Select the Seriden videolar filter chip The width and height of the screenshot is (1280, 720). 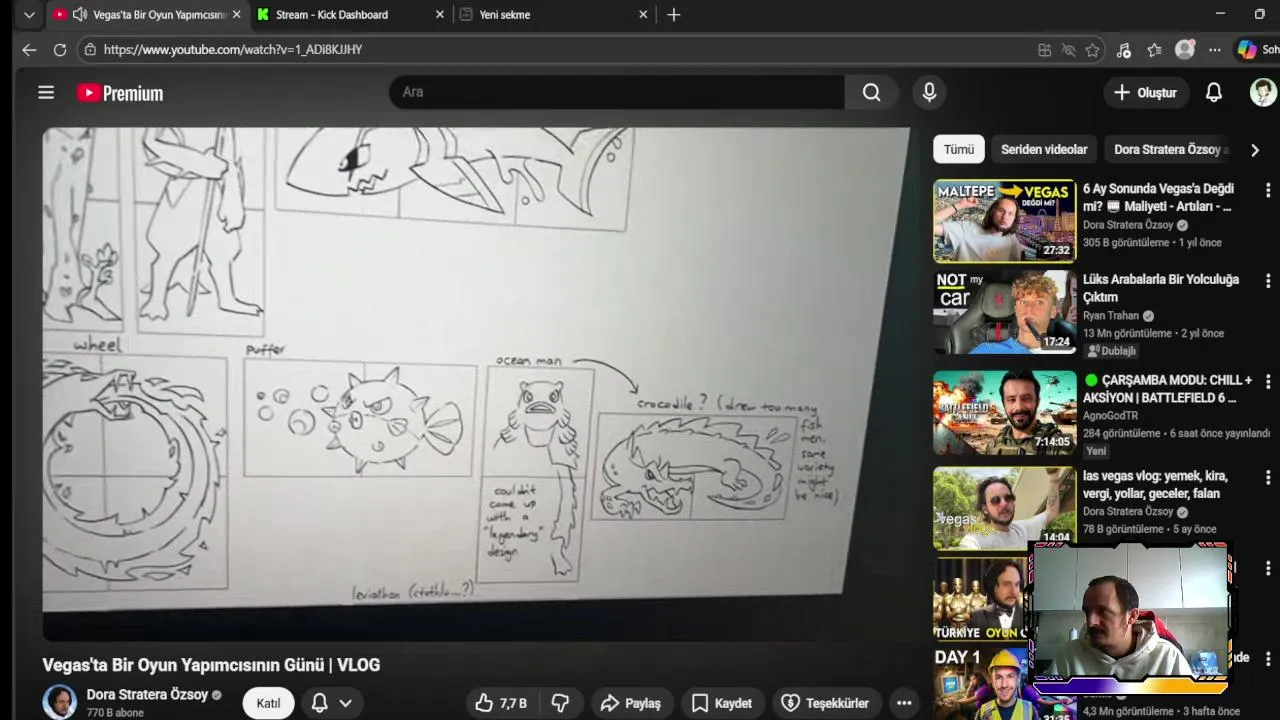click(1044, 150)
